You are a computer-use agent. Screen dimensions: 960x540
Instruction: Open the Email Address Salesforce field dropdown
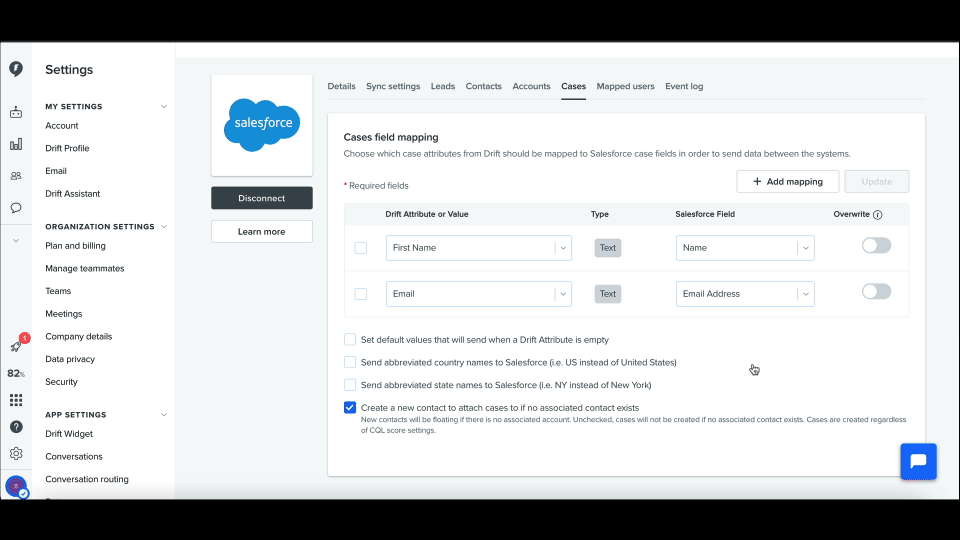click(745, 294)
